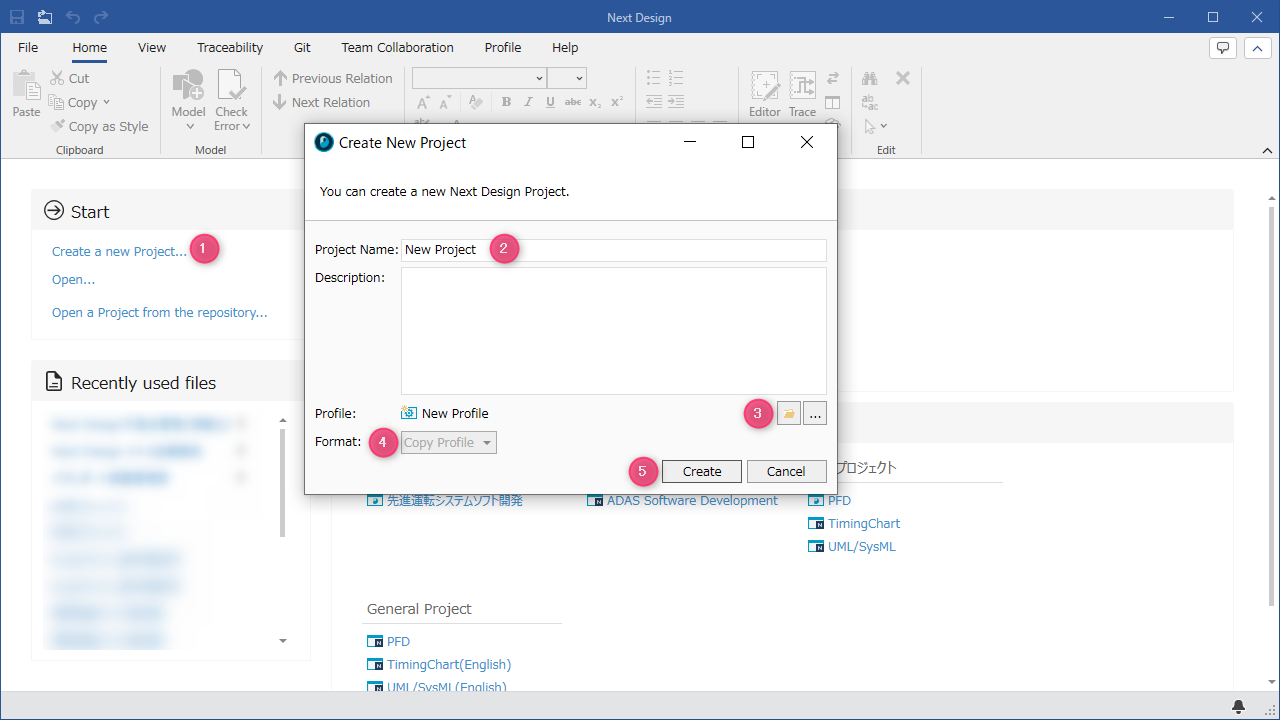Click the Trace icon in ribbon
The image size is (1280, 720).
802,85
